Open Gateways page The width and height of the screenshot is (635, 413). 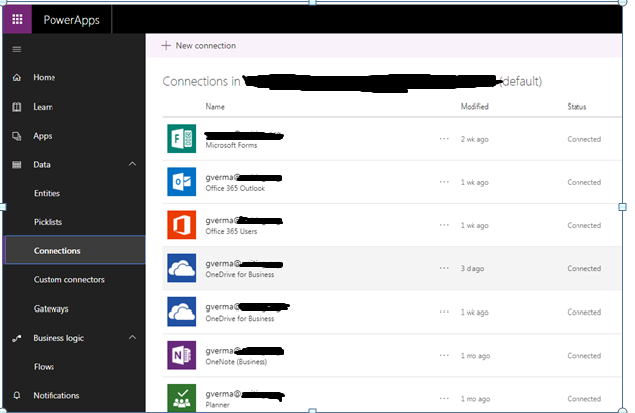pyautogui.click(x=51, y=309)
